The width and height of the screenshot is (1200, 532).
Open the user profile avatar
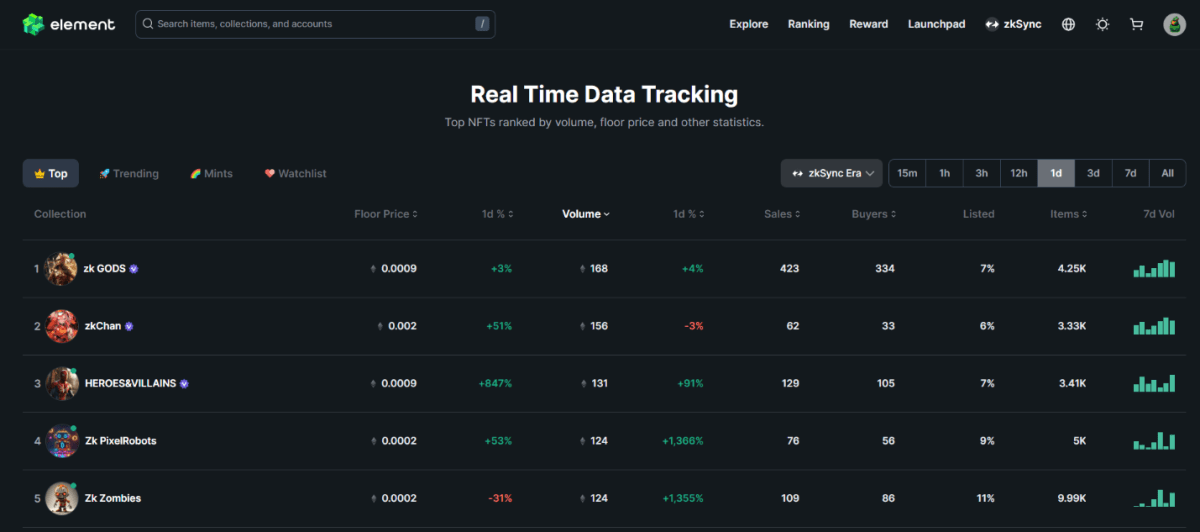pyautogui.click(x=1175, y=25)
